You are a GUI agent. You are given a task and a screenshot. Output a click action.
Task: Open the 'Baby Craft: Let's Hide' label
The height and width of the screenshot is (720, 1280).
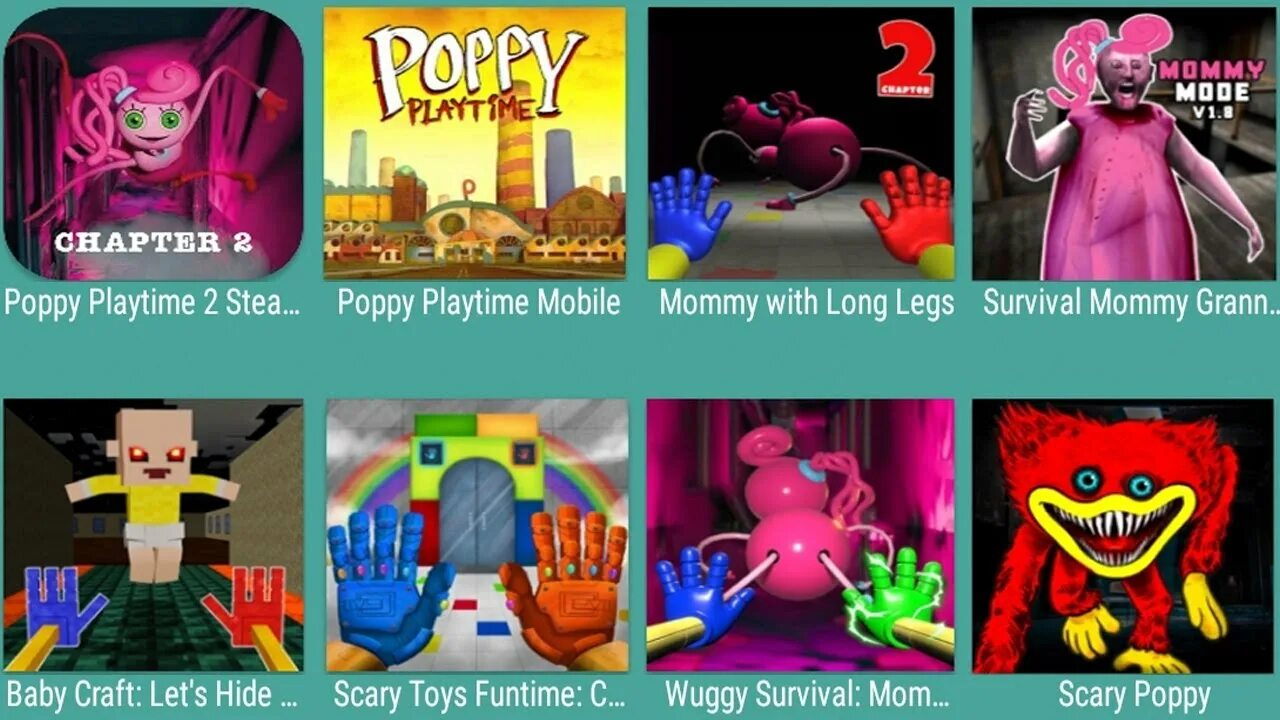tap(152, 695)
